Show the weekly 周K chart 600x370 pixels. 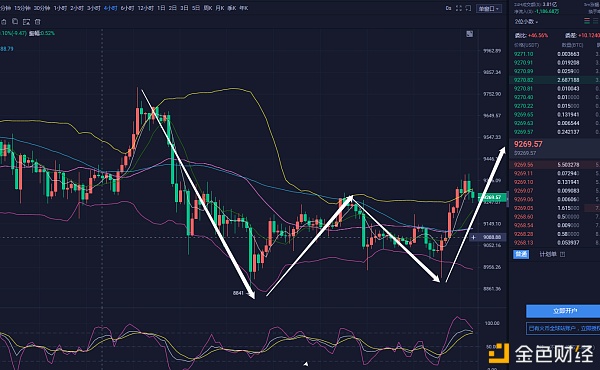[x=208, y=8]
